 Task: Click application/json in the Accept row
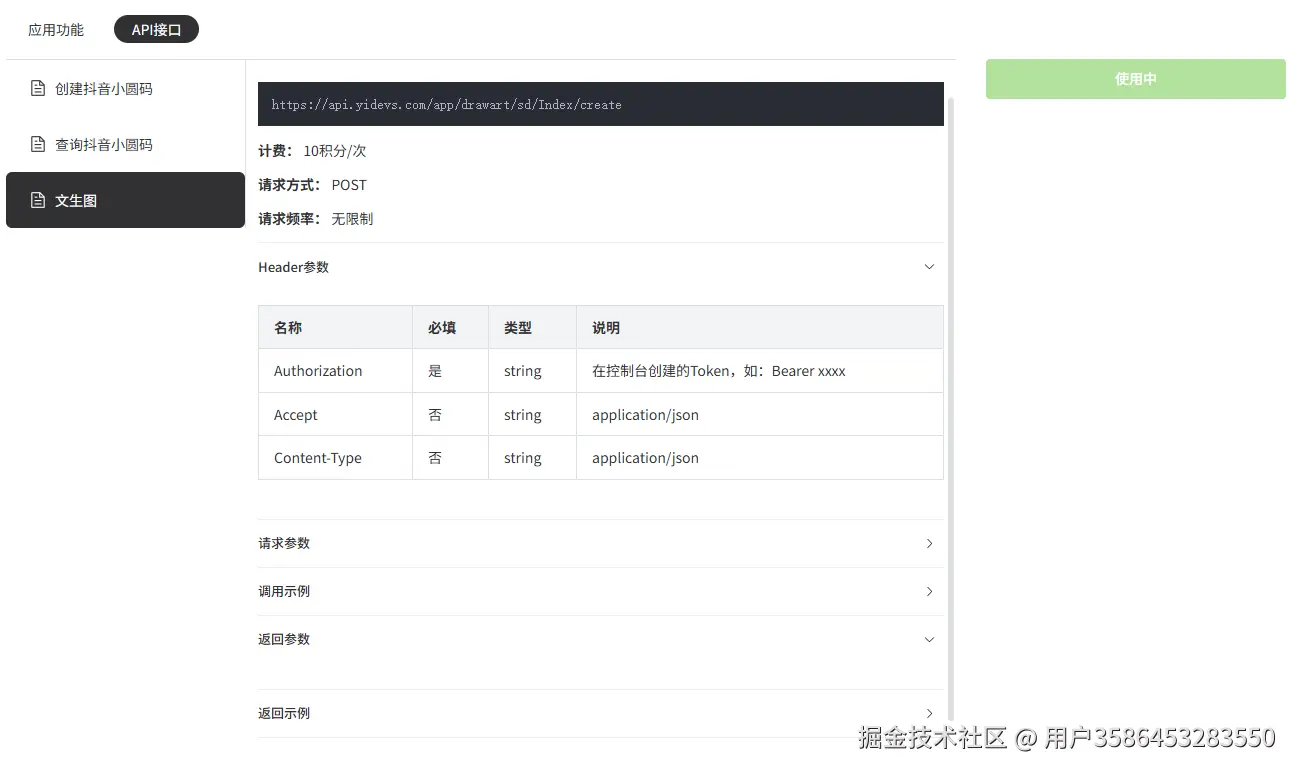click(645, 415)
